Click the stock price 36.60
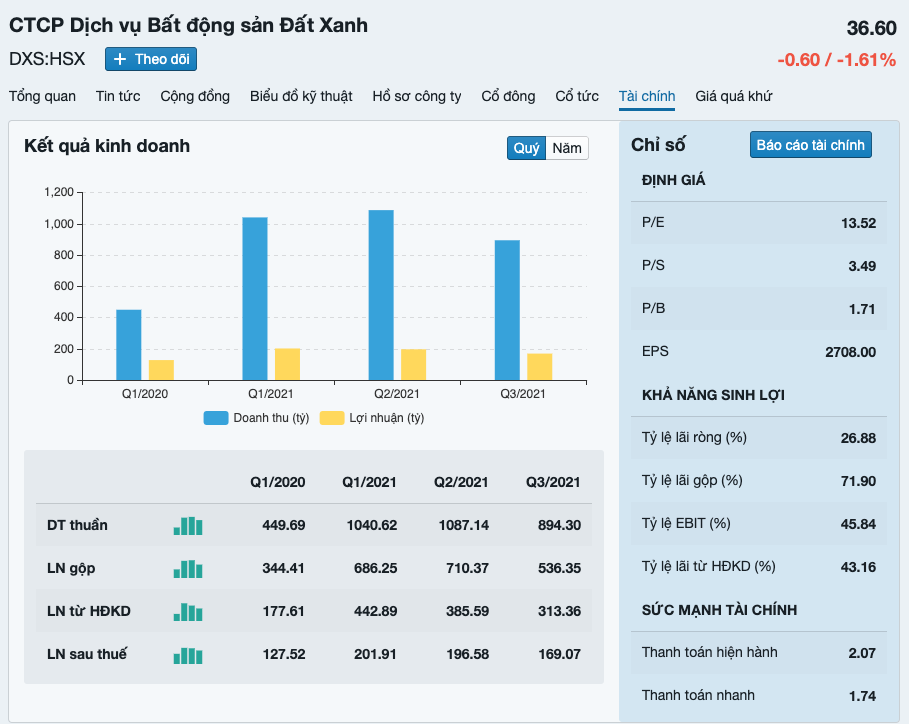The width and height of the screenshot is (909, 724). tap(871, 28)
